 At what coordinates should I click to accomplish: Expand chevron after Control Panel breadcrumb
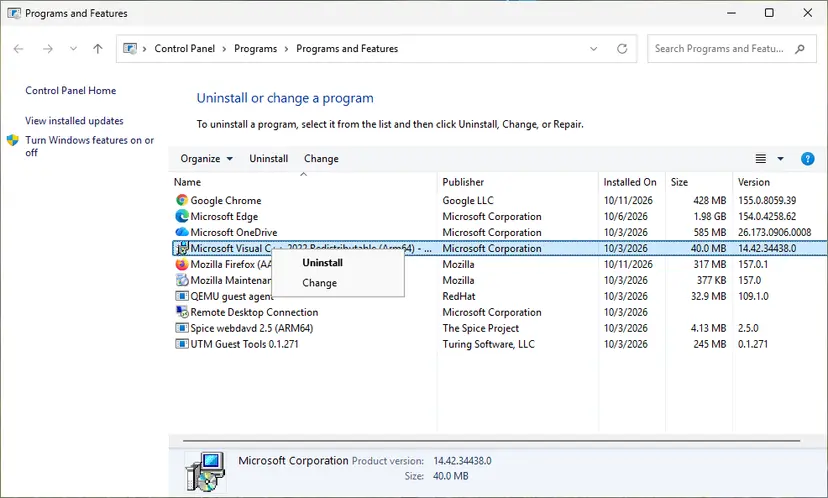[x=224, y=49]
